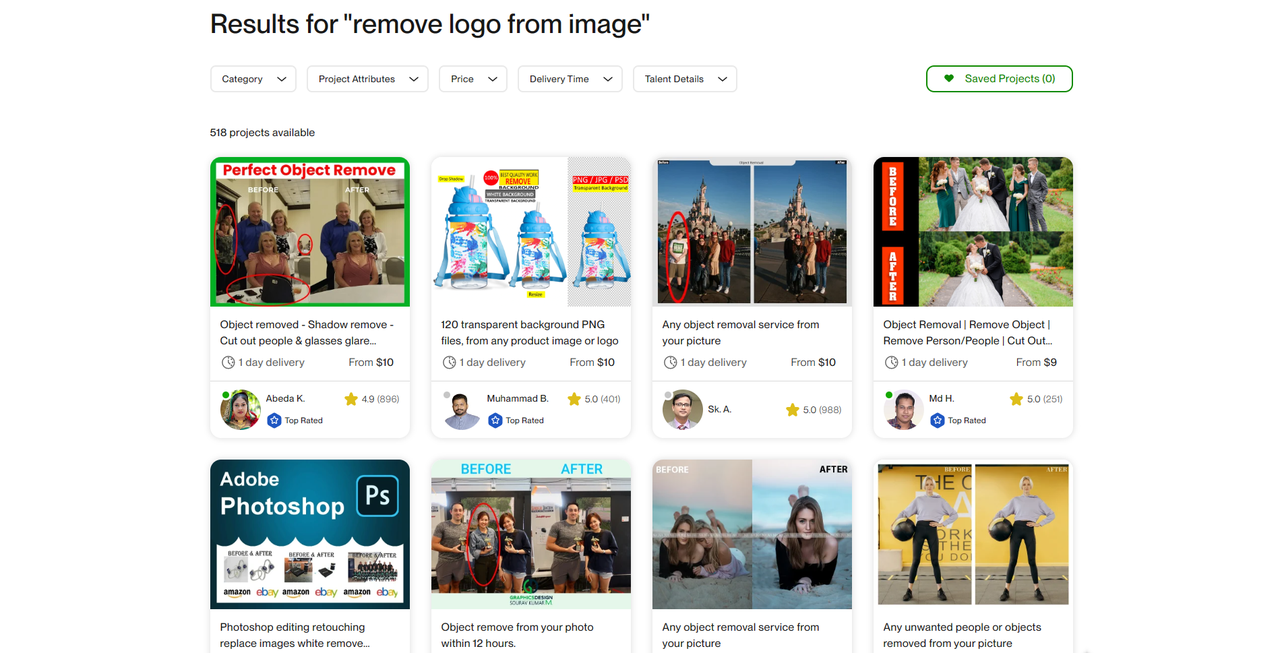
Task: Click Abeda K. profile avatar
Action: pyautogui.click(x=240, y=409)
